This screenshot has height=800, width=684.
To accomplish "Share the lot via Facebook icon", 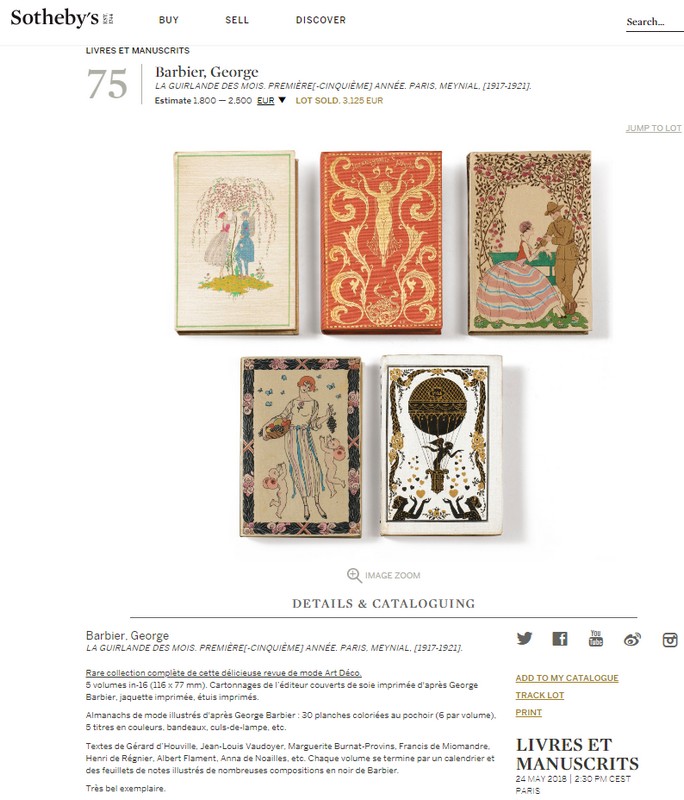I will (560, 638).
